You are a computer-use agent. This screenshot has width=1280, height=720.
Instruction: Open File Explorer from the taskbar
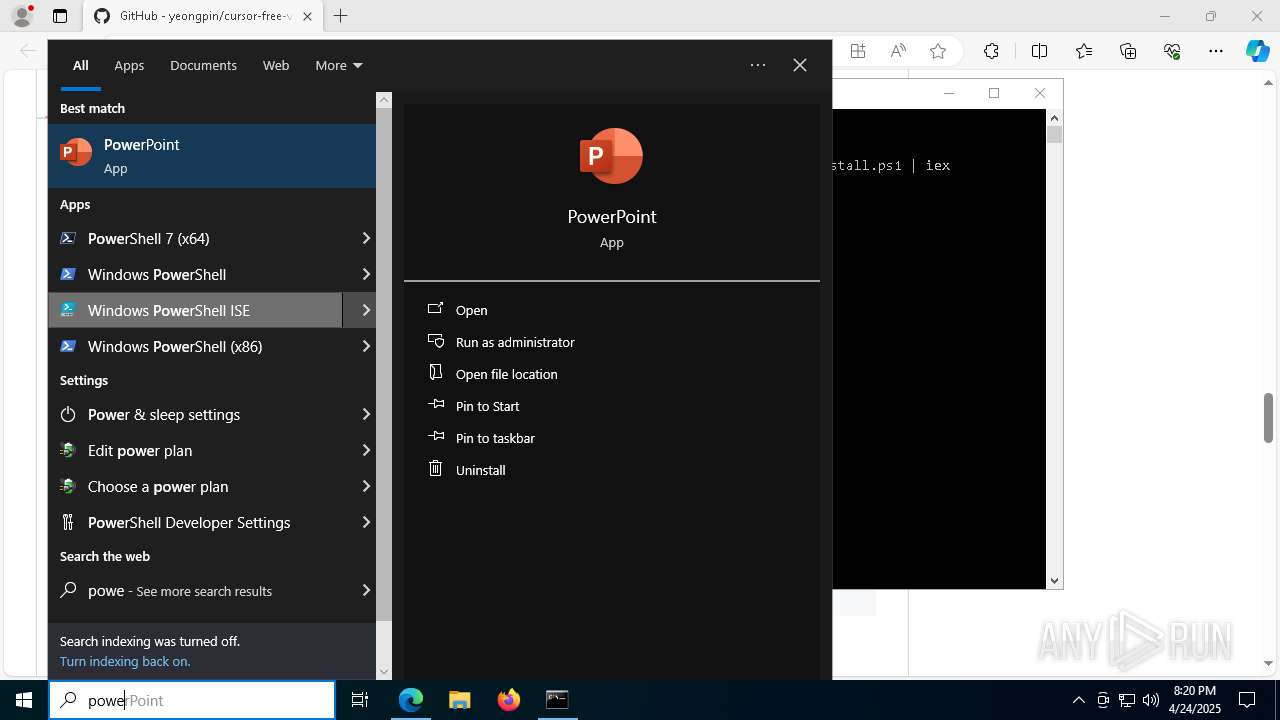(x=460, y=700)
